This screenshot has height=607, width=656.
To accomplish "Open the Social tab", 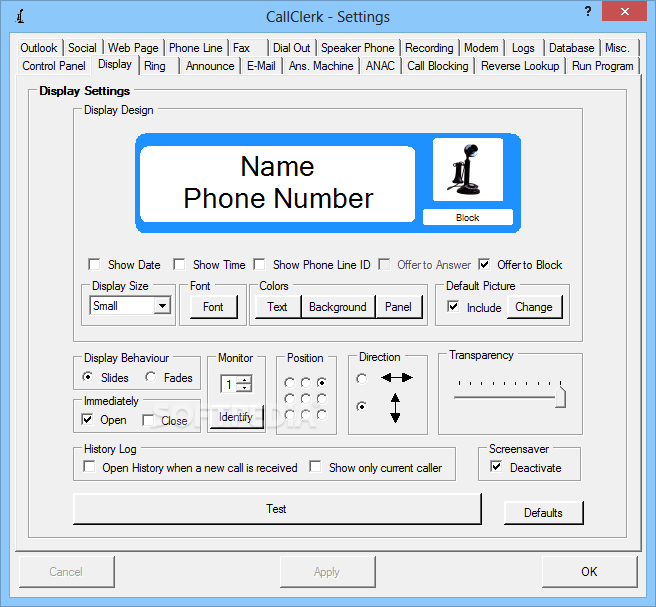I will [82, 48].
